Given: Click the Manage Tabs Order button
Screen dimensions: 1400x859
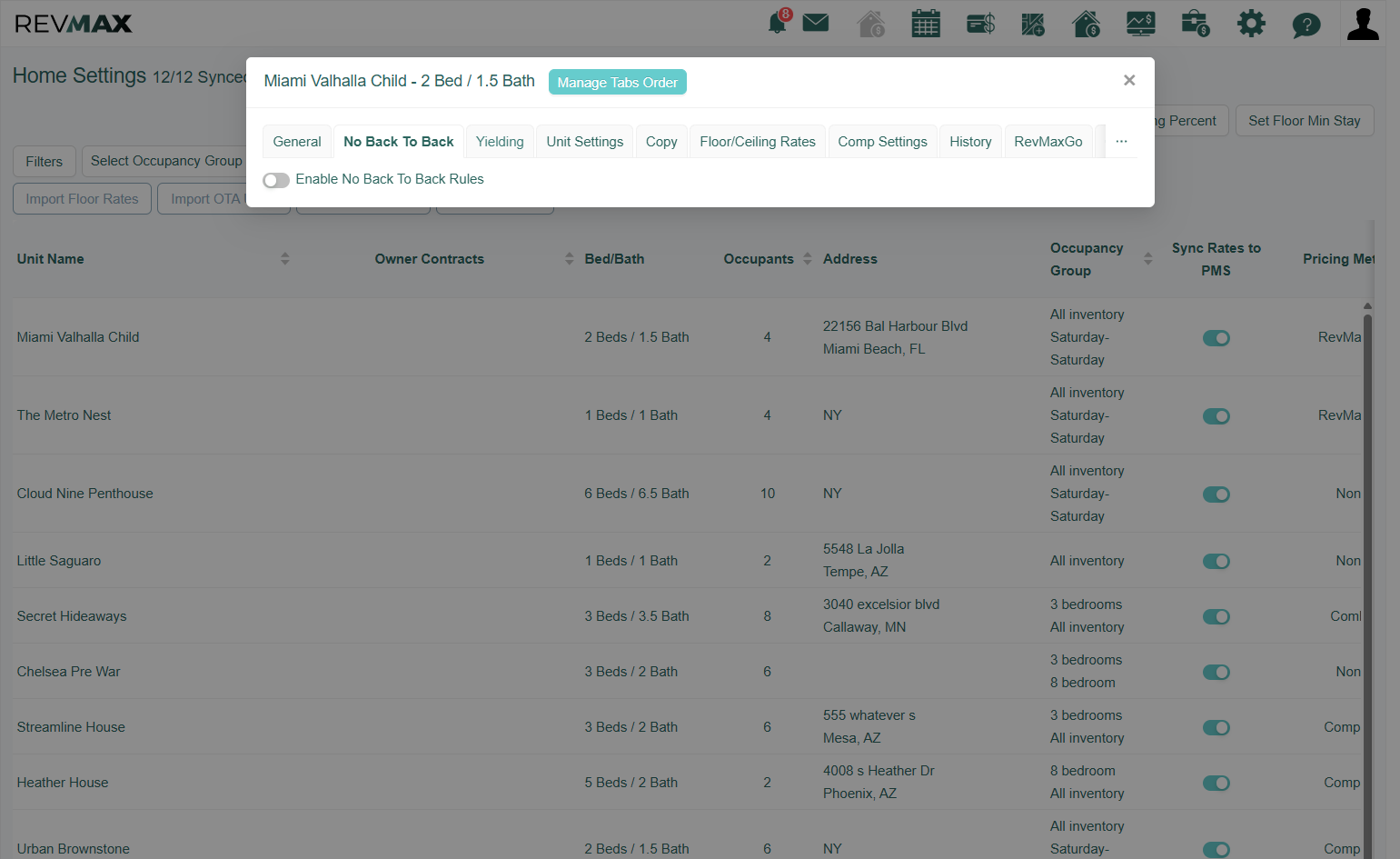Looking at the screenshot, I should pyautogui.click(x=618, y=82).
